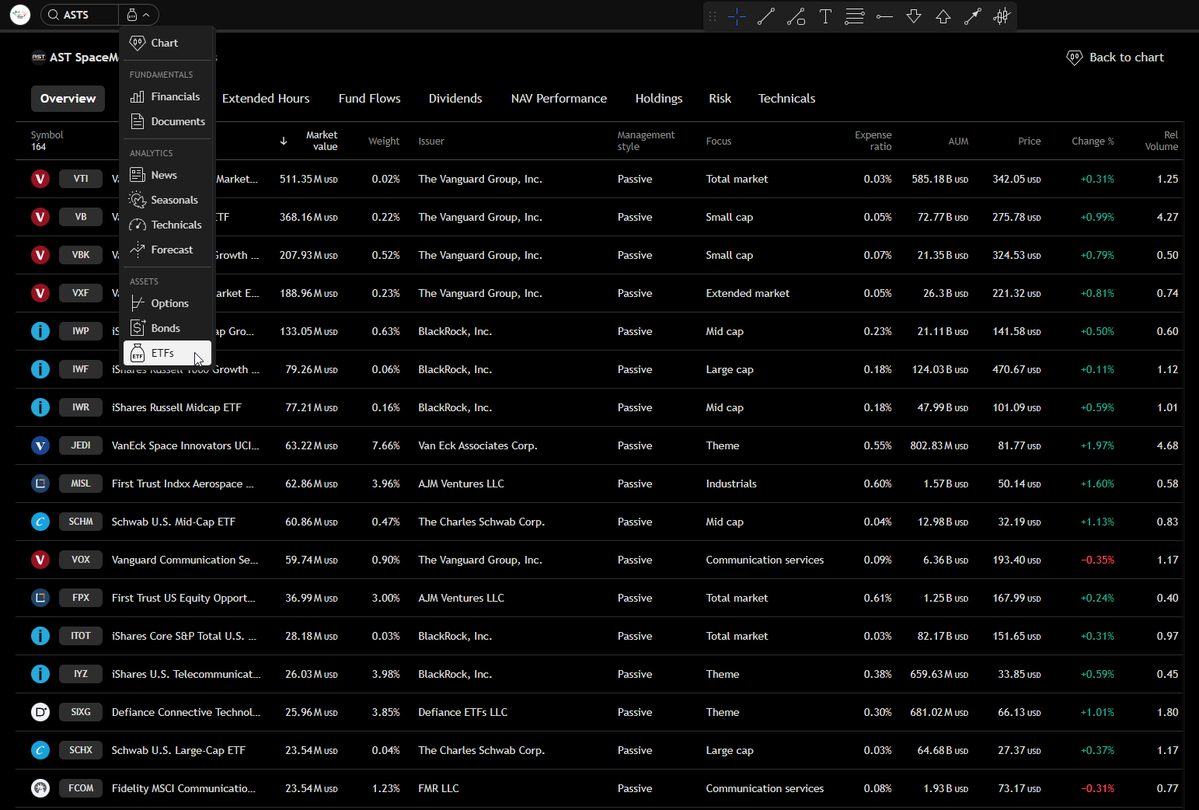
Task: Open Schwab U.S. Large-Cap ETF row
Action: tap(600, 750)
